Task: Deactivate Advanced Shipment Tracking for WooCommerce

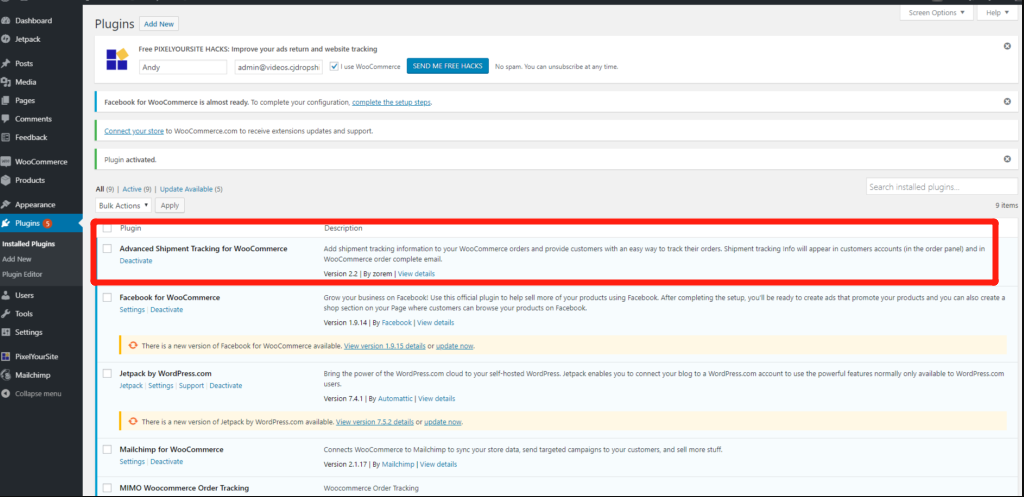Action: click(136, 261)
